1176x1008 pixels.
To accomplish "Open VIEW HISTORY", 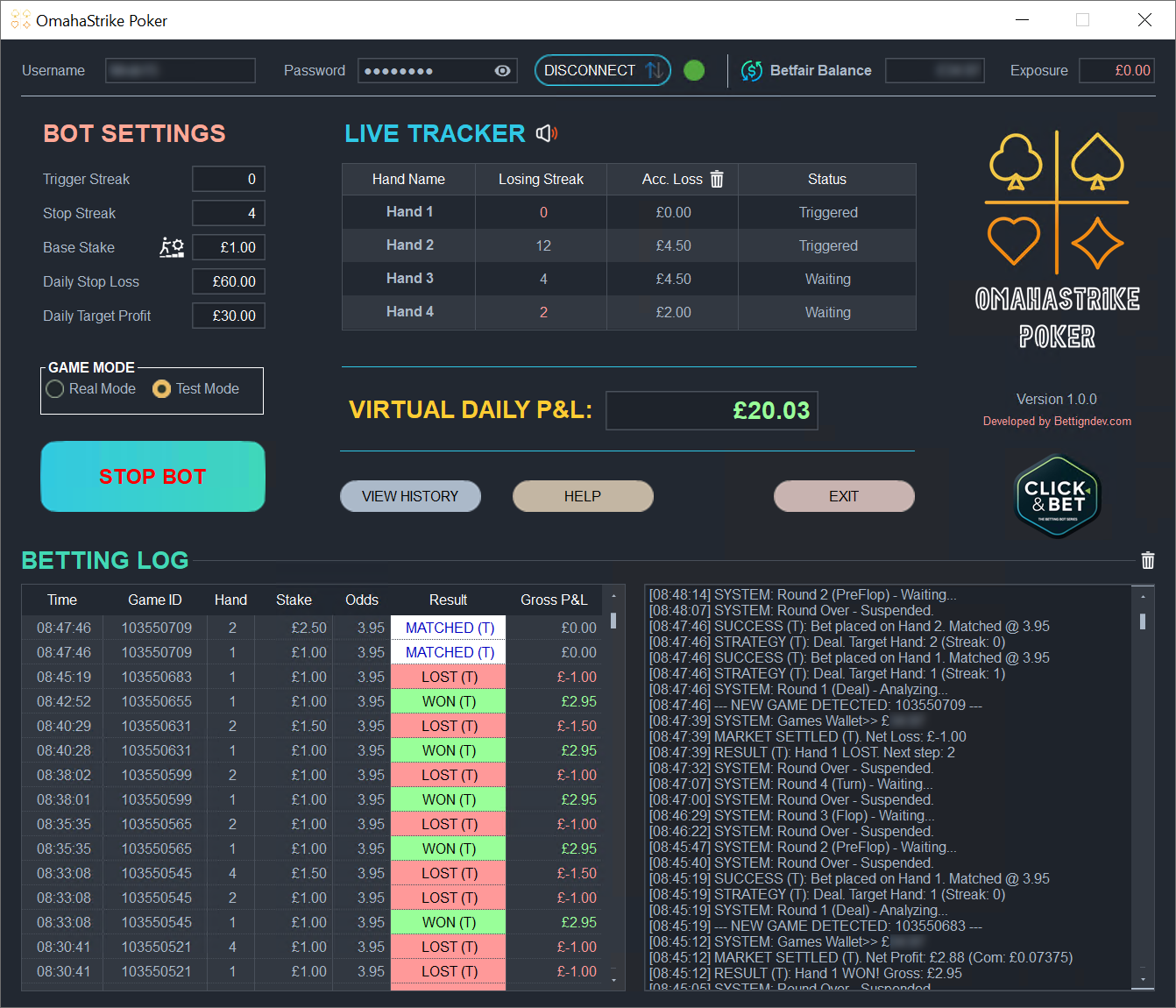I will [x=410, y=496].
